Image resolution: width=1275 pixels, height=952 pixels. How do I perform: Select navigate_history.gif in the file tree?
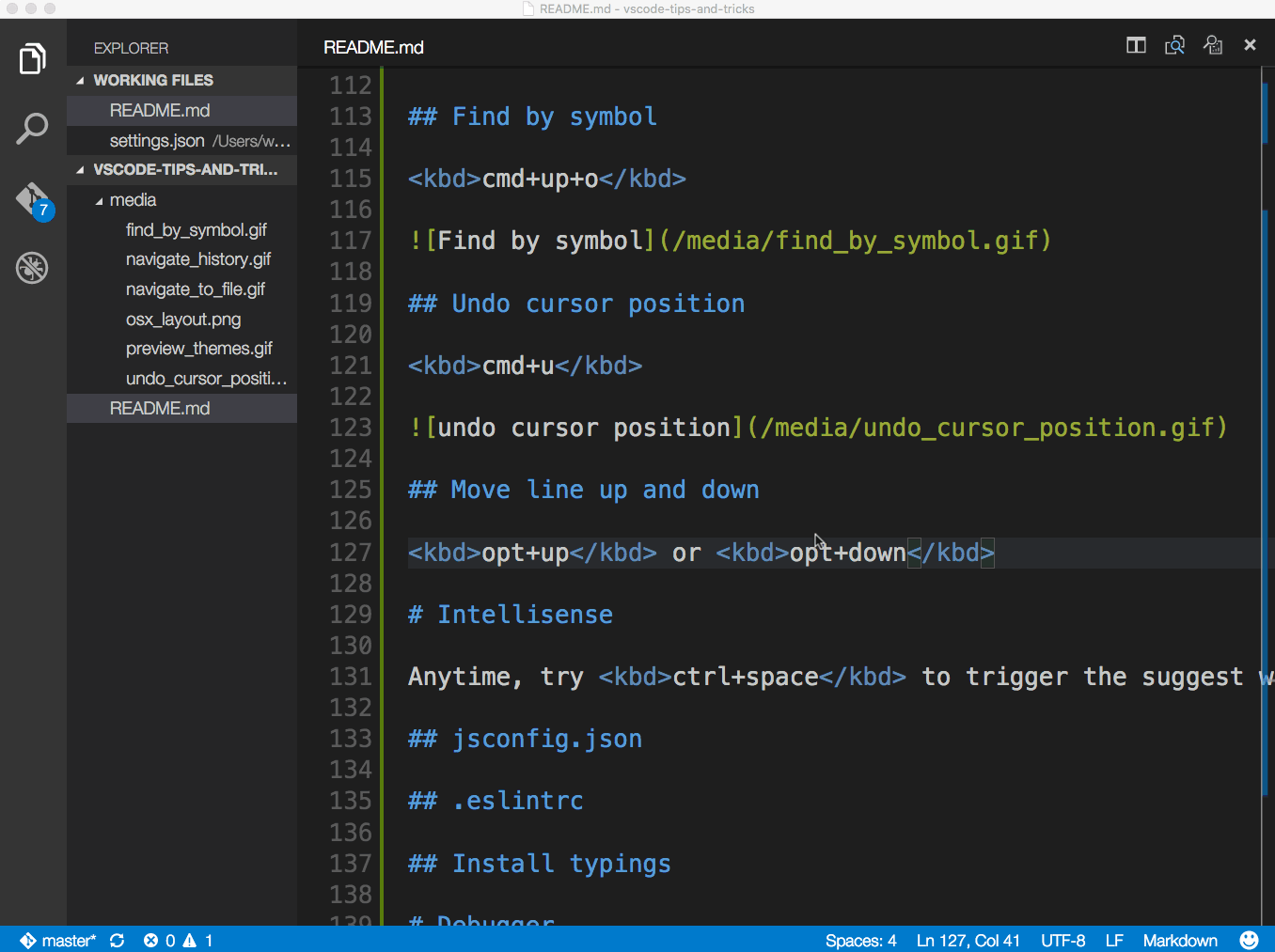[198, 258]
